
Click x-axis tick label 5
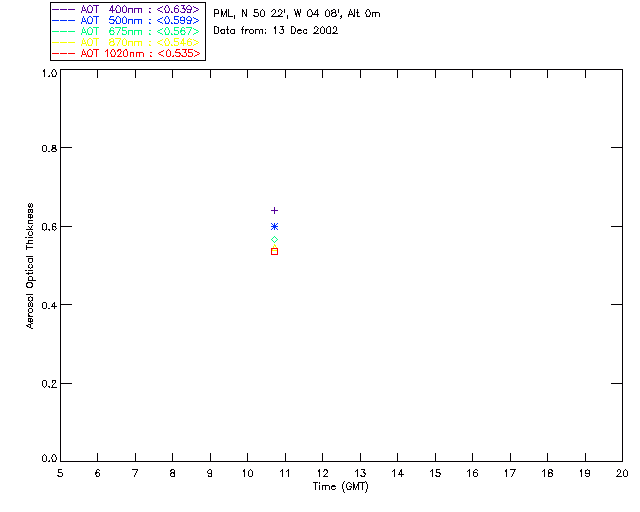click(60, 473)
